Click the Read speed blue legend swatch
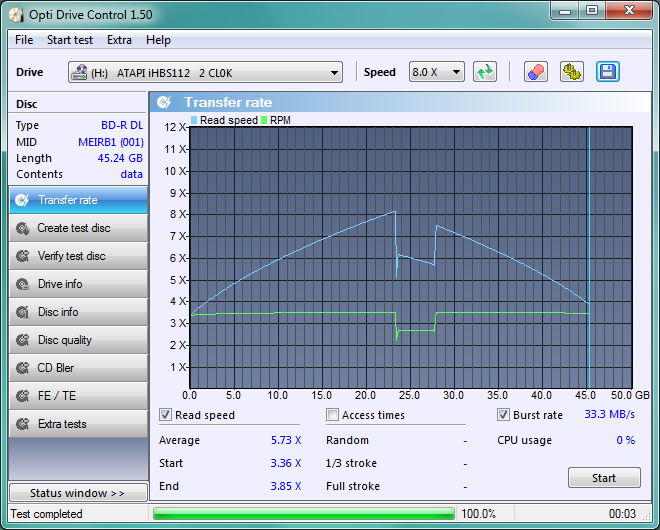This screenshot has width=660, height=530. click(194, 120)
